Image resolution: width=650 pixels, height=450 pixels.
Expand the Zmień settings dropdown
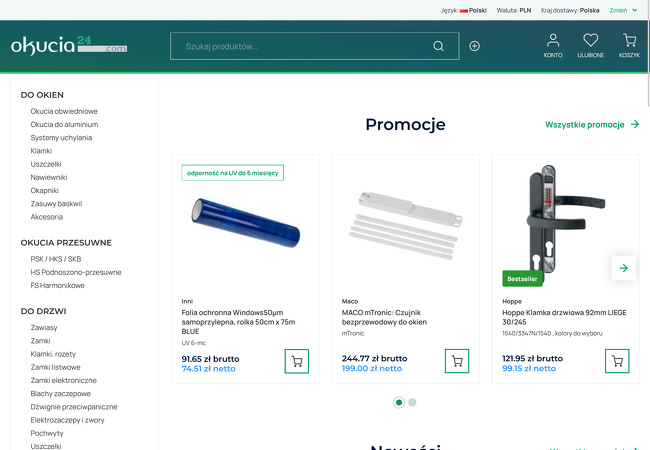pyautogui.click(x=623, y=10)
